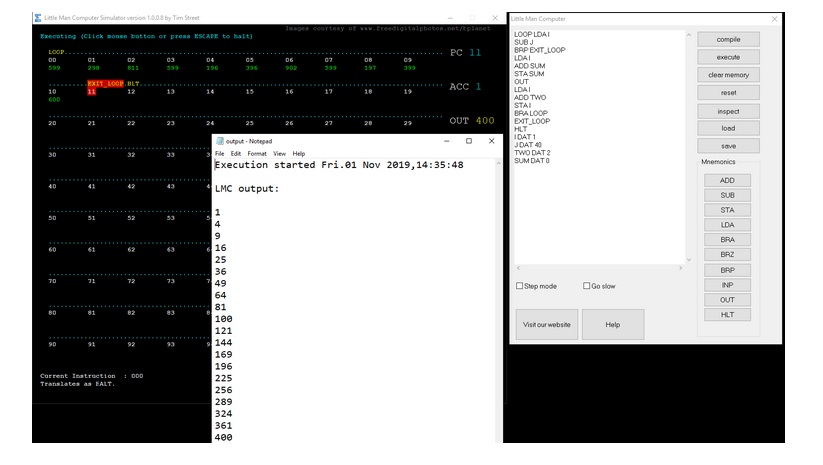Insert the HLT mnemonic
The image size is (823, 465).
(727, 315)
